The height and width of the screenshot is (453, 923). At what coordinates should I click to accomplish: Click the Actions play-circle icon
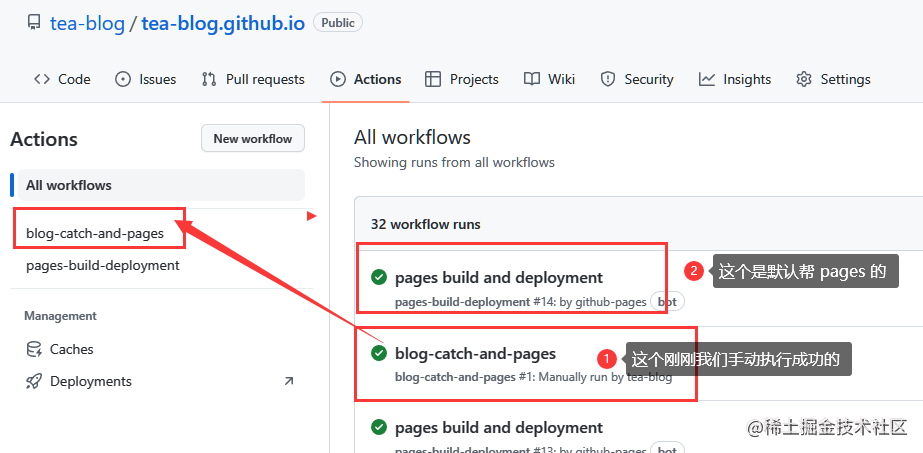338,79
